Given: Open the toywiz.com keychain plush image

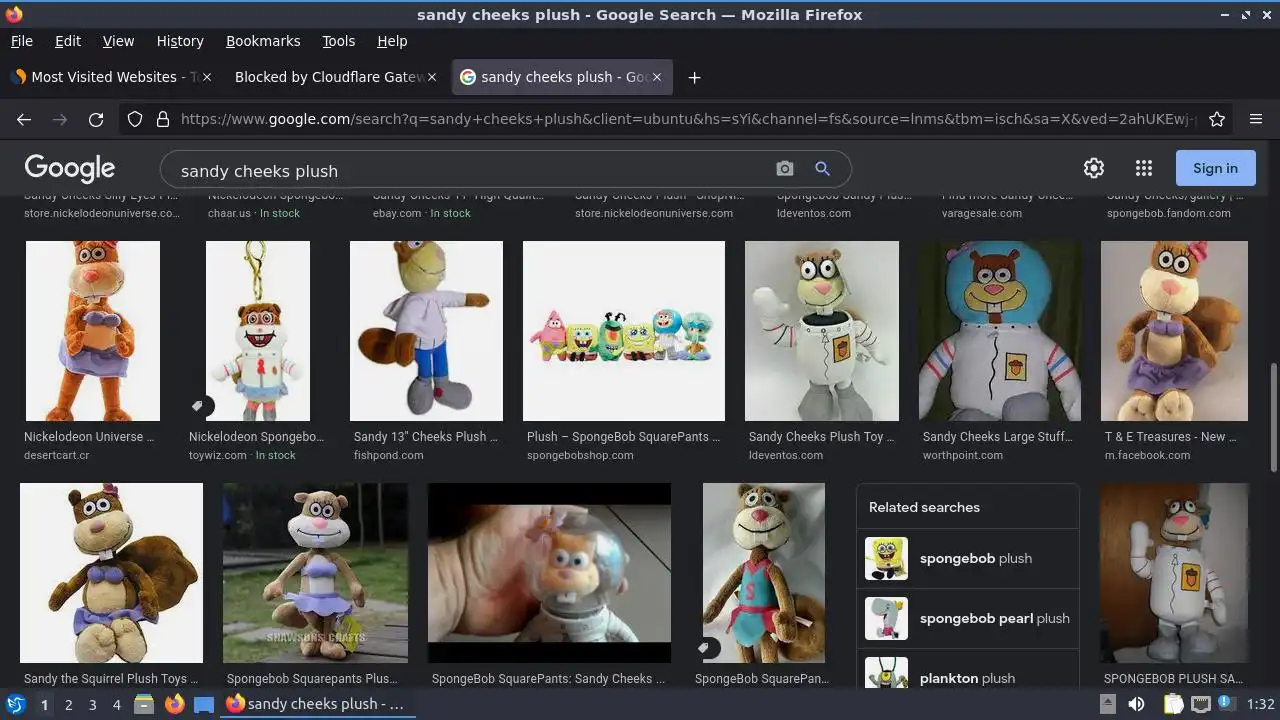Looking at the screenshot, I should pyautogui.click(x=258, y=331).
